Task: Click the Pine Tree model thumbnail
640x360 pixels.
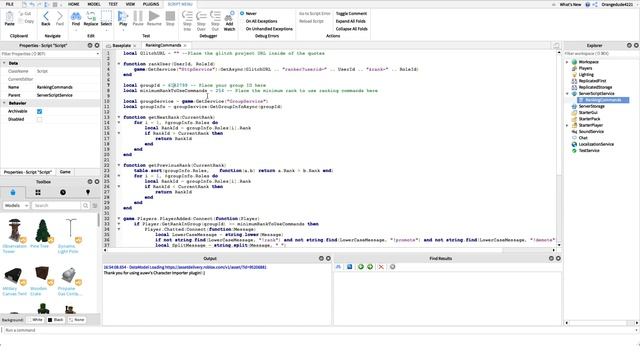Action: (x=42, y=231)
